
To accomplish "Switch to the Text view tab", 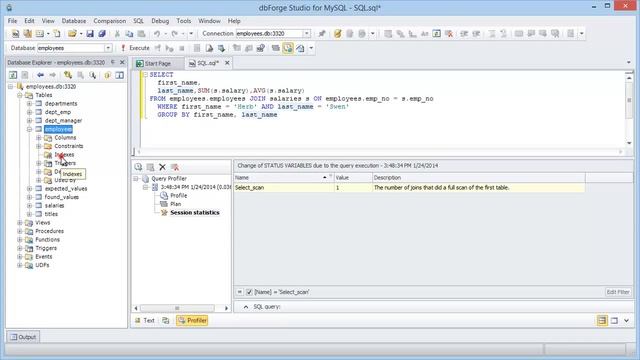I will 145,321.
